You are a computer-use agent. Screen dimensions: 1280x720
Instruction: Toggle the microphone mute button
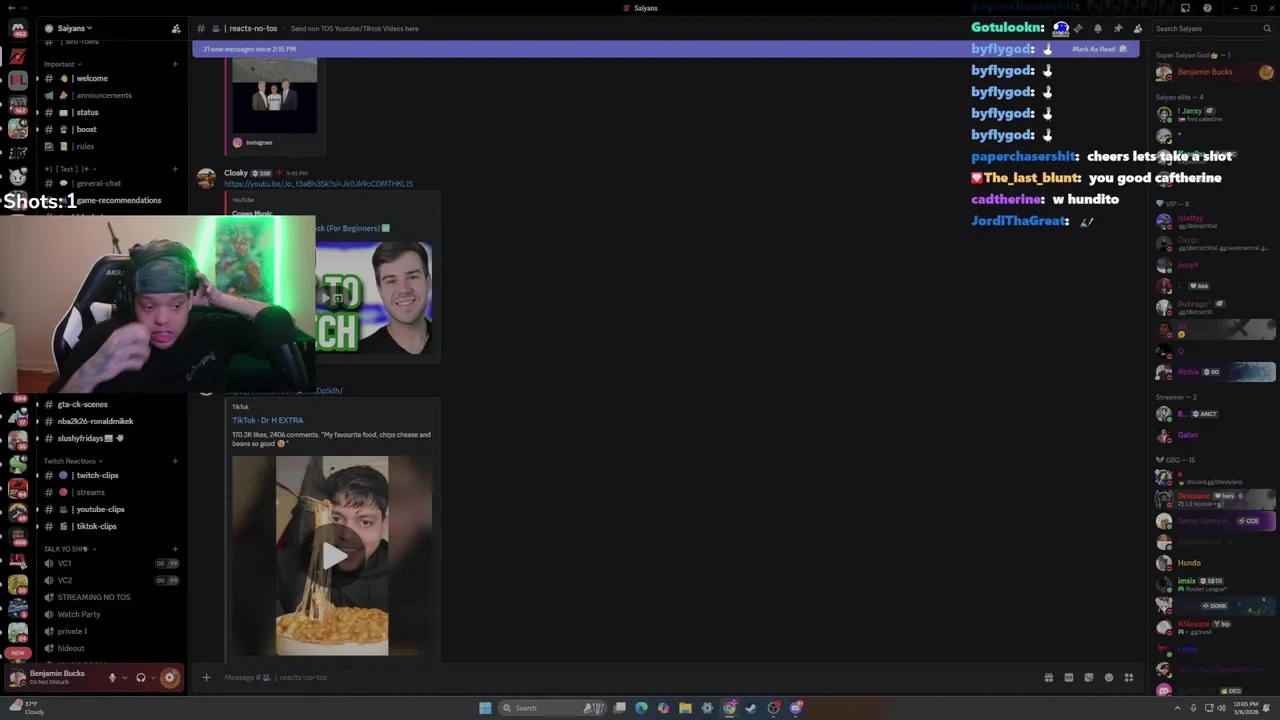tap(112, 678)
